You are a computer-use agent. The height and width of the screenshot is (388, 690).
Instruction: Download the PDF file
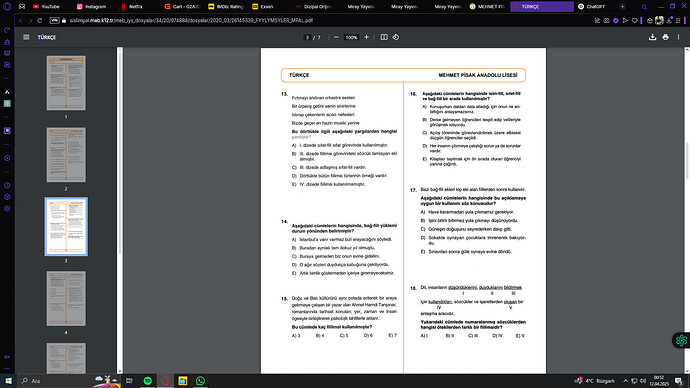(x=652, y=37)
